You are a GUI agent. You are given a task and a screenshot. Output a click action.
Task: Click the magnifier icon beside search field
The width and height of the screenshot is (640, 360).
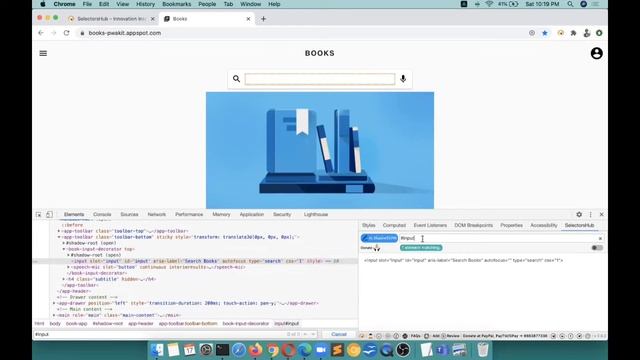[x=236, y=79]
